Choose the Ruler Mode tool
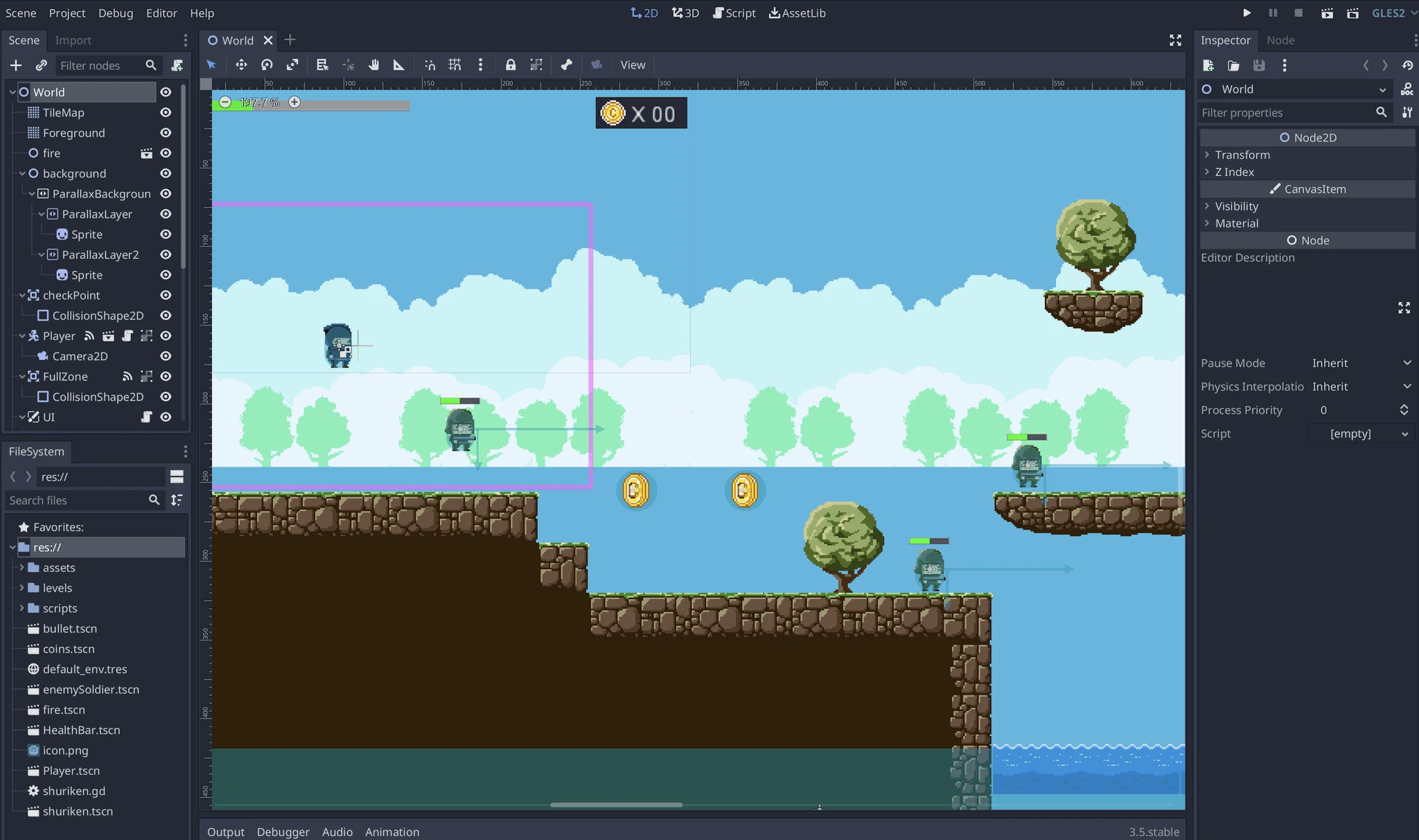The height and width of the screenshot is (840, 1419). 399,65
